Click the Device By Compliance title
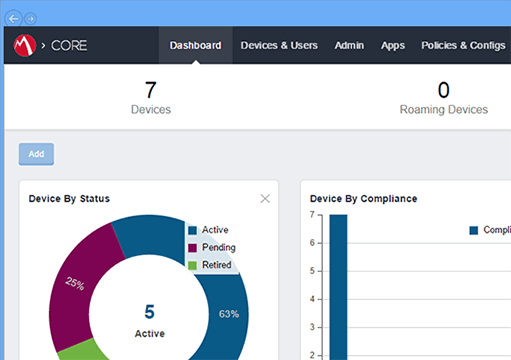The image size is (511, 360). point(363,199)
